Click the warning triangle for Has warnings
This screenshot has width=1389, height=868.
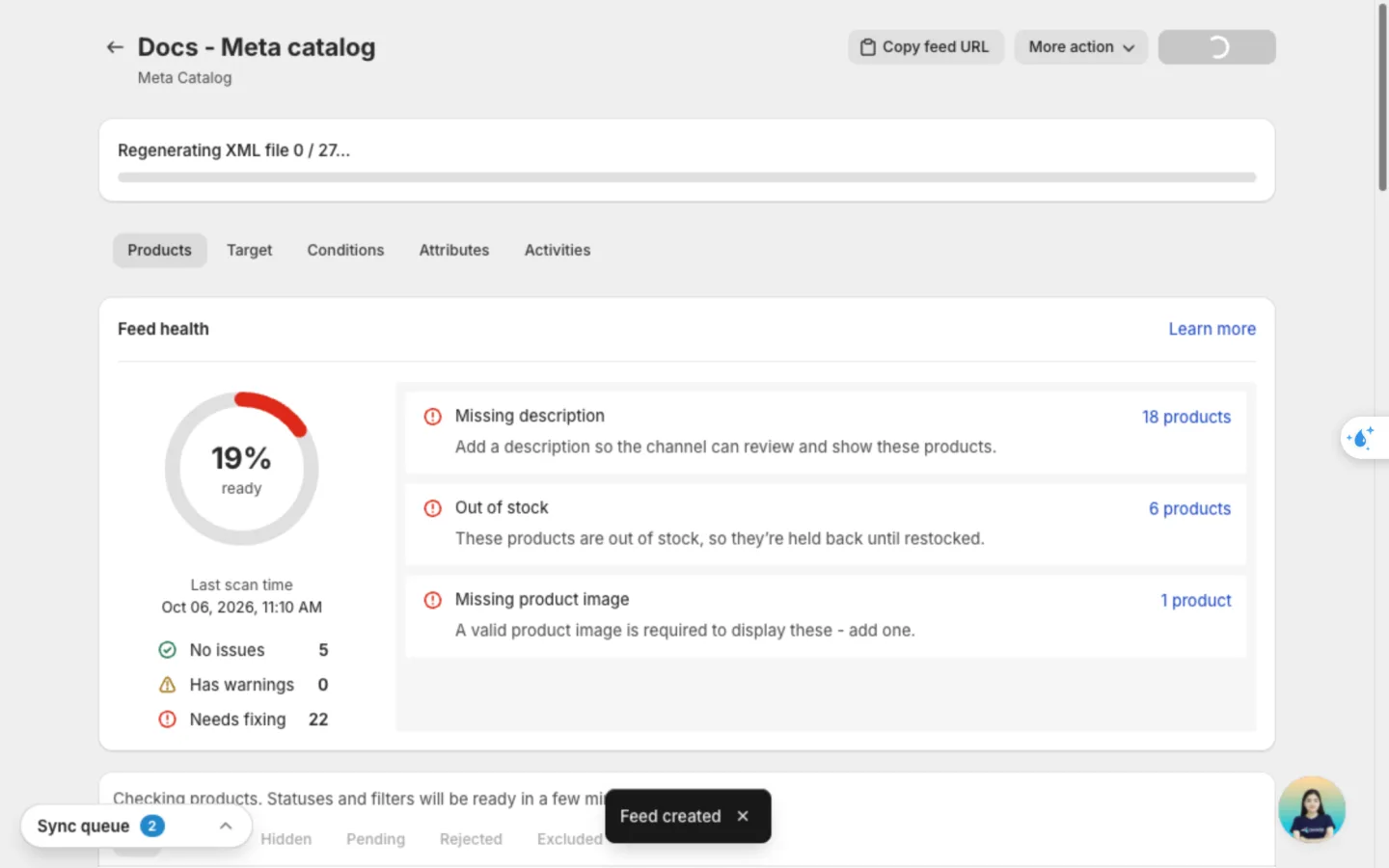(168, 685)
